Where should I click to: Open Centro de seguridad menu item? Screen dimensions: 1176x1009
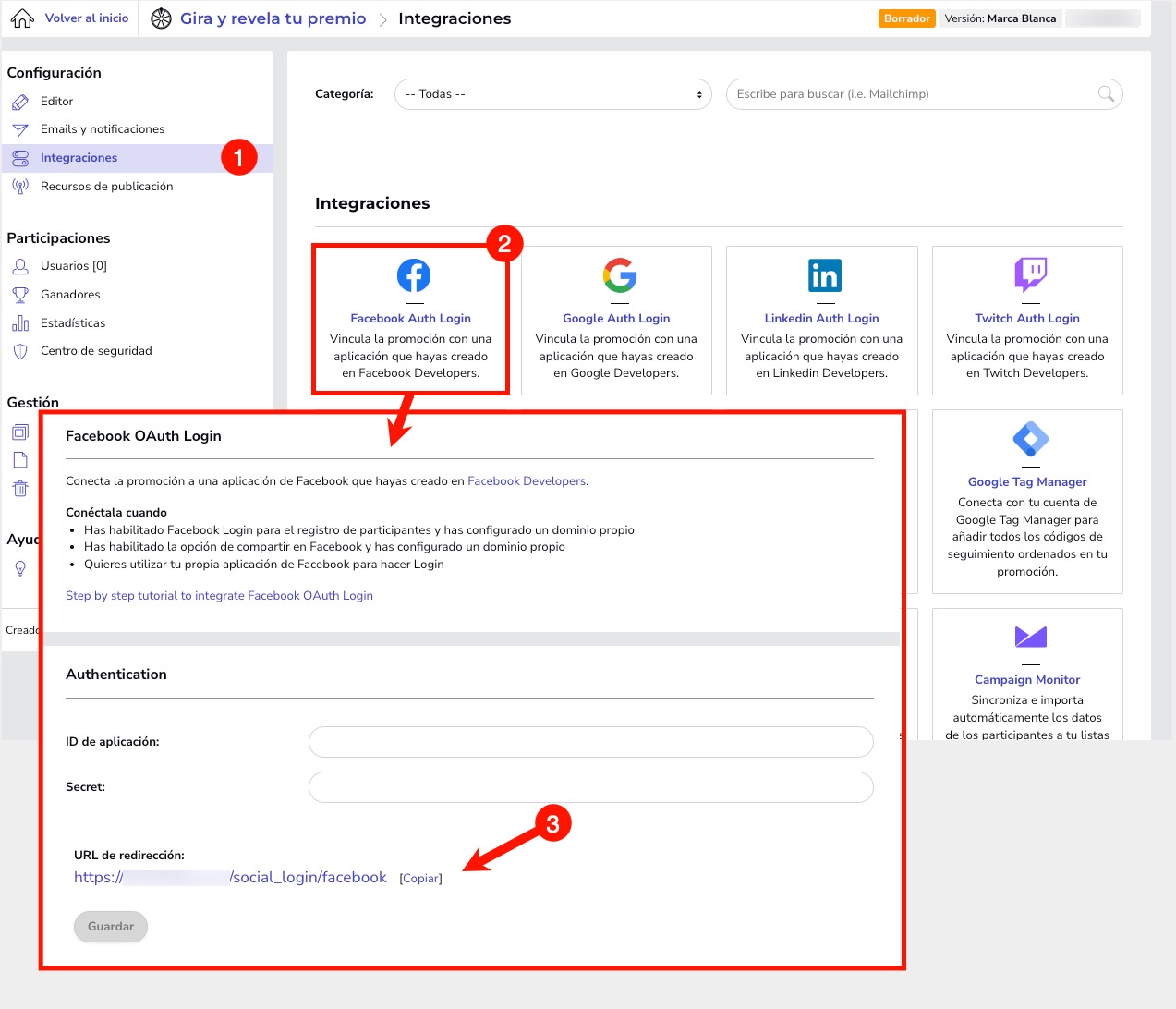[x=96, y=351]
